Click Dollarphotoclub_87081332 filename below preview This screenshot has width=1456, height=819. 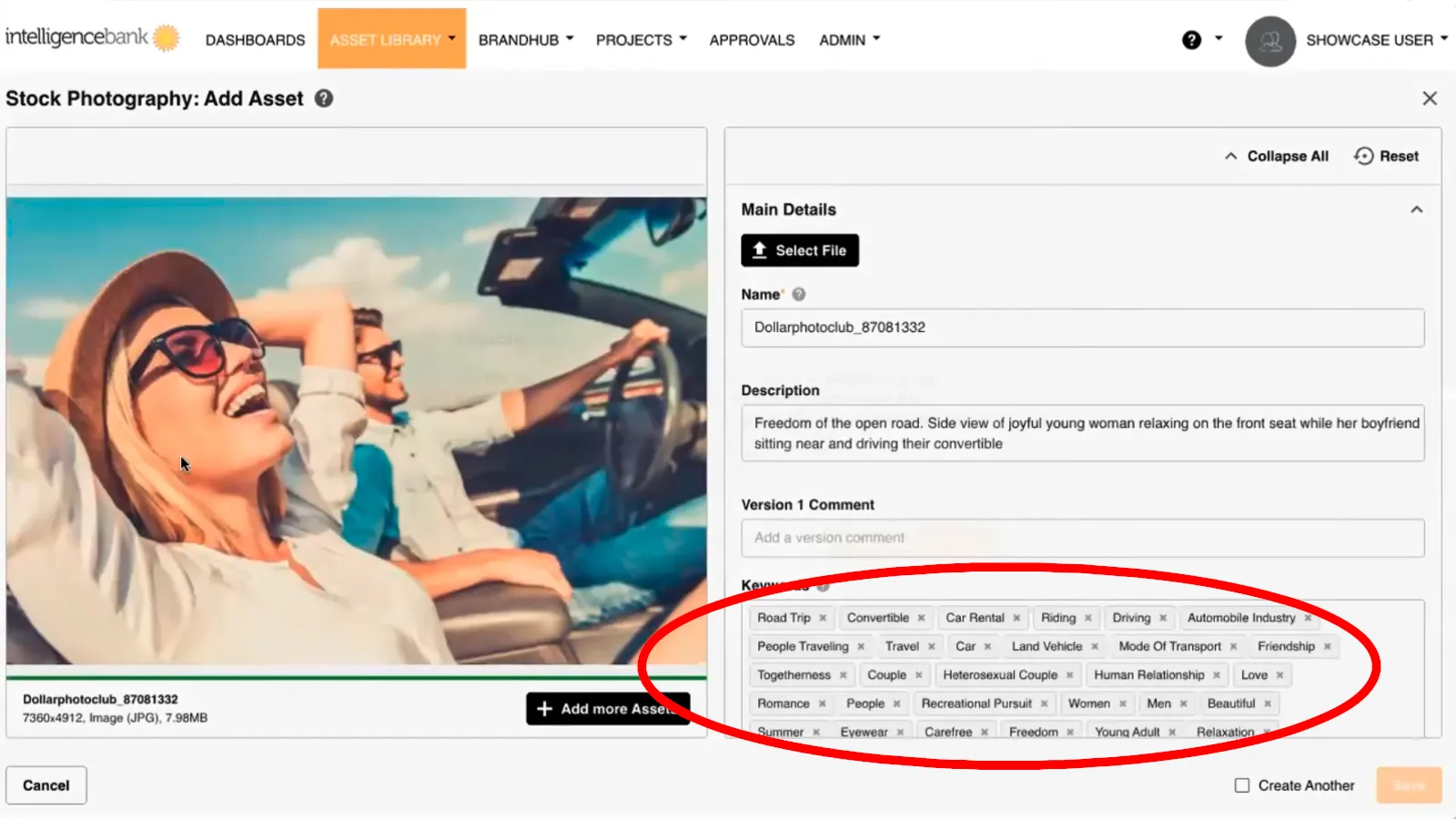tap(100, 700)
